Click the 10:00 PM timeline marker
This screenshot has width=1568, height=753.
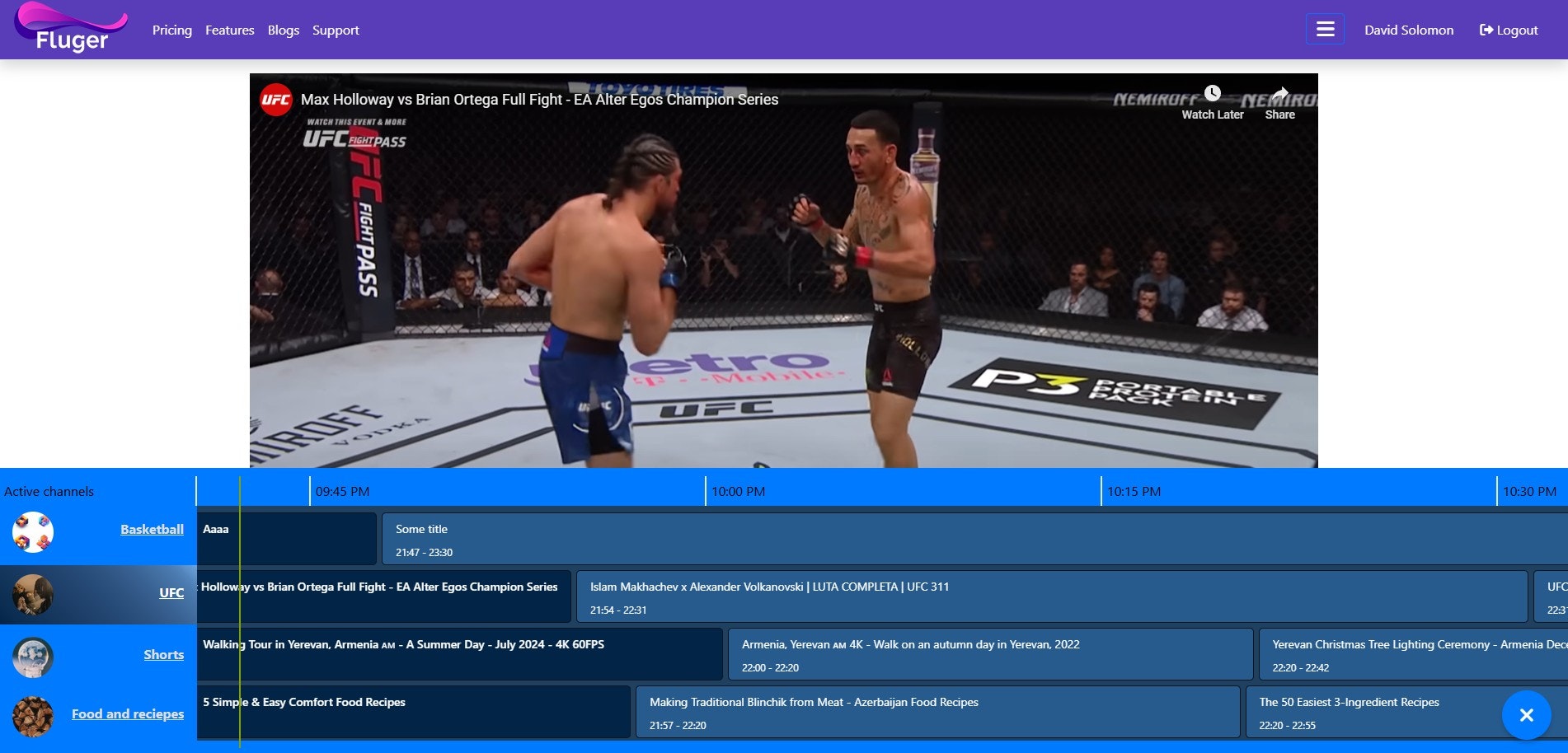tap(738, 491)
